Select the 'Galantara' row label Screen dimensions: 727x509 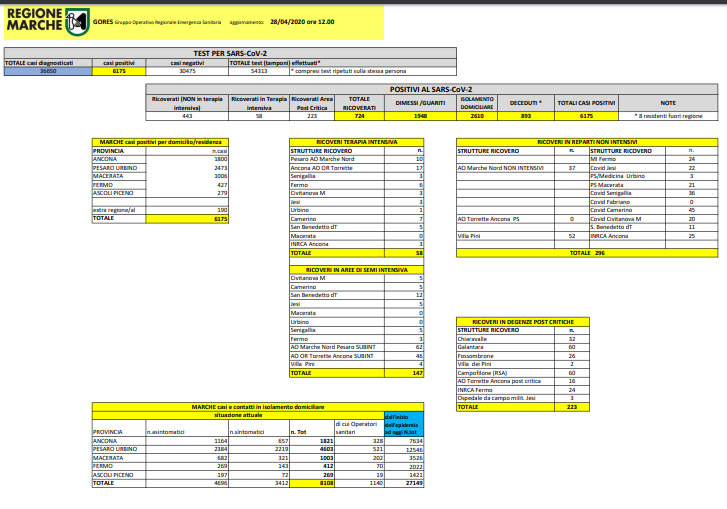point(470,347)
